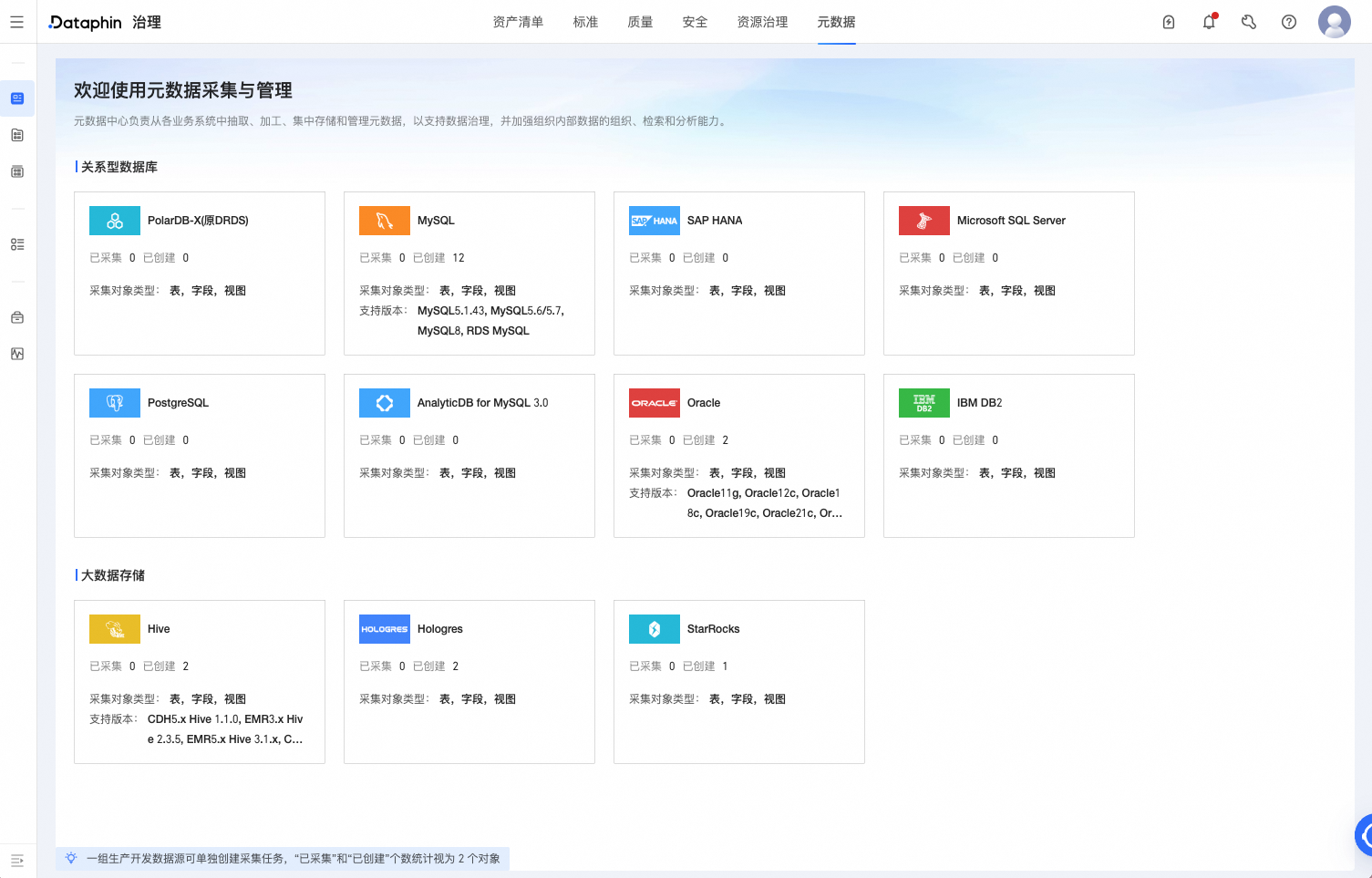Click the calculator-style icon in left sidebar

[16, 171]
